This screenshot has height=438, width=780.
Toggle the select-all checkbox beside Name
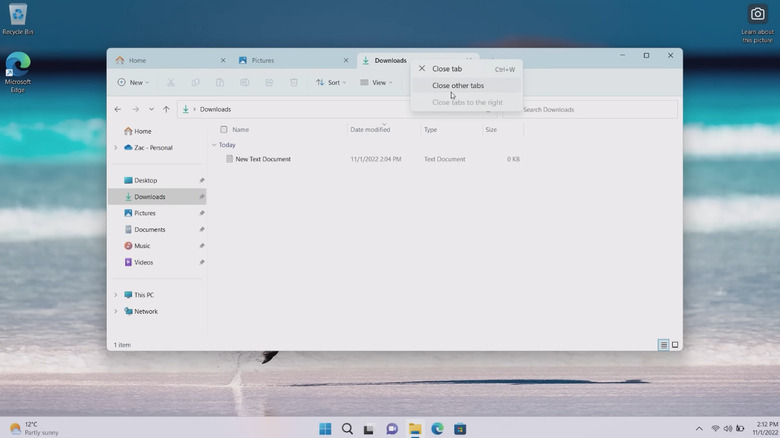pyautogui.click(x=224, y=130)
